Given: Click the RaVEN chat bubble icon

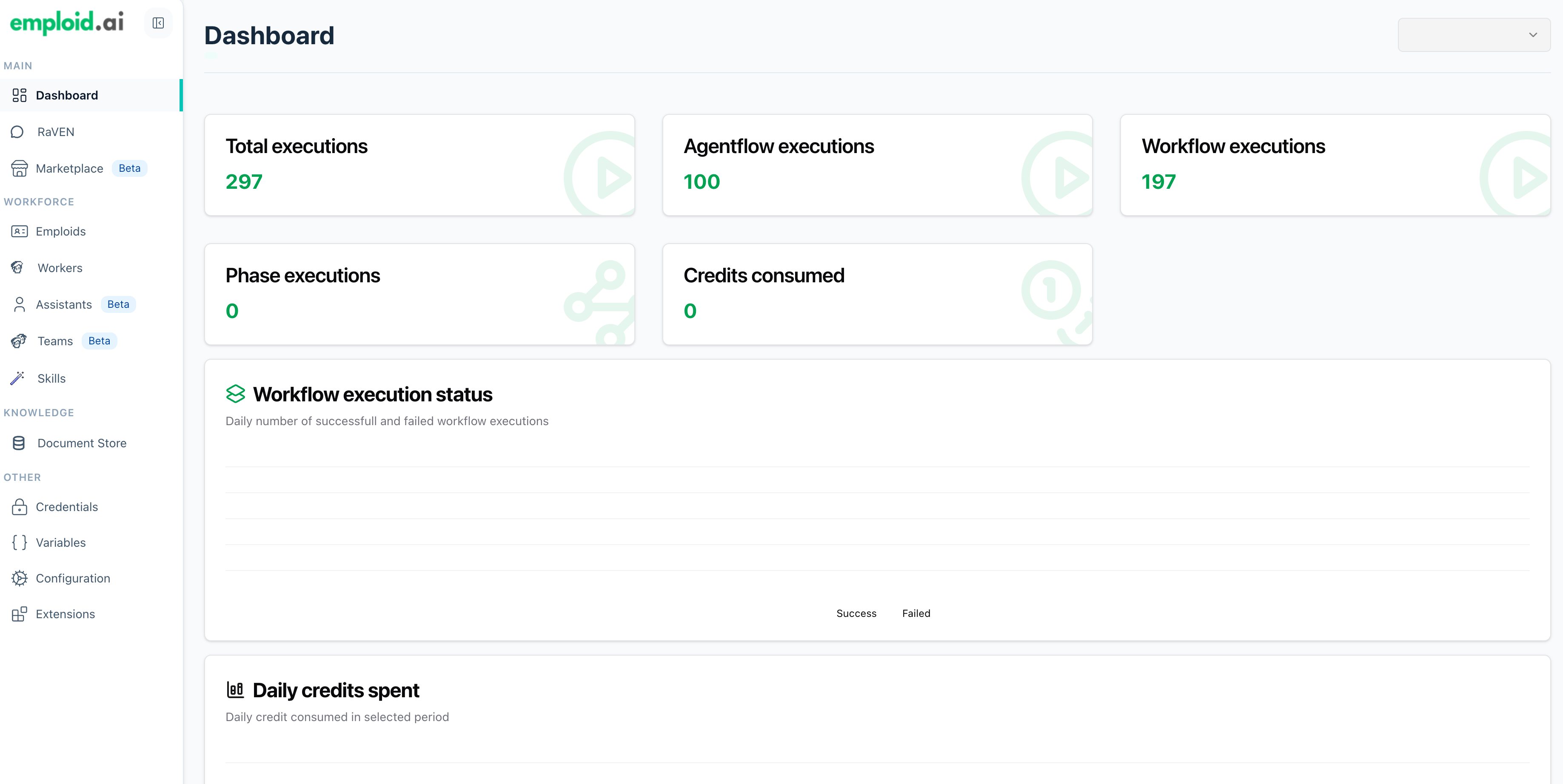Looking at the screenshot, I should tap(17, 131).
